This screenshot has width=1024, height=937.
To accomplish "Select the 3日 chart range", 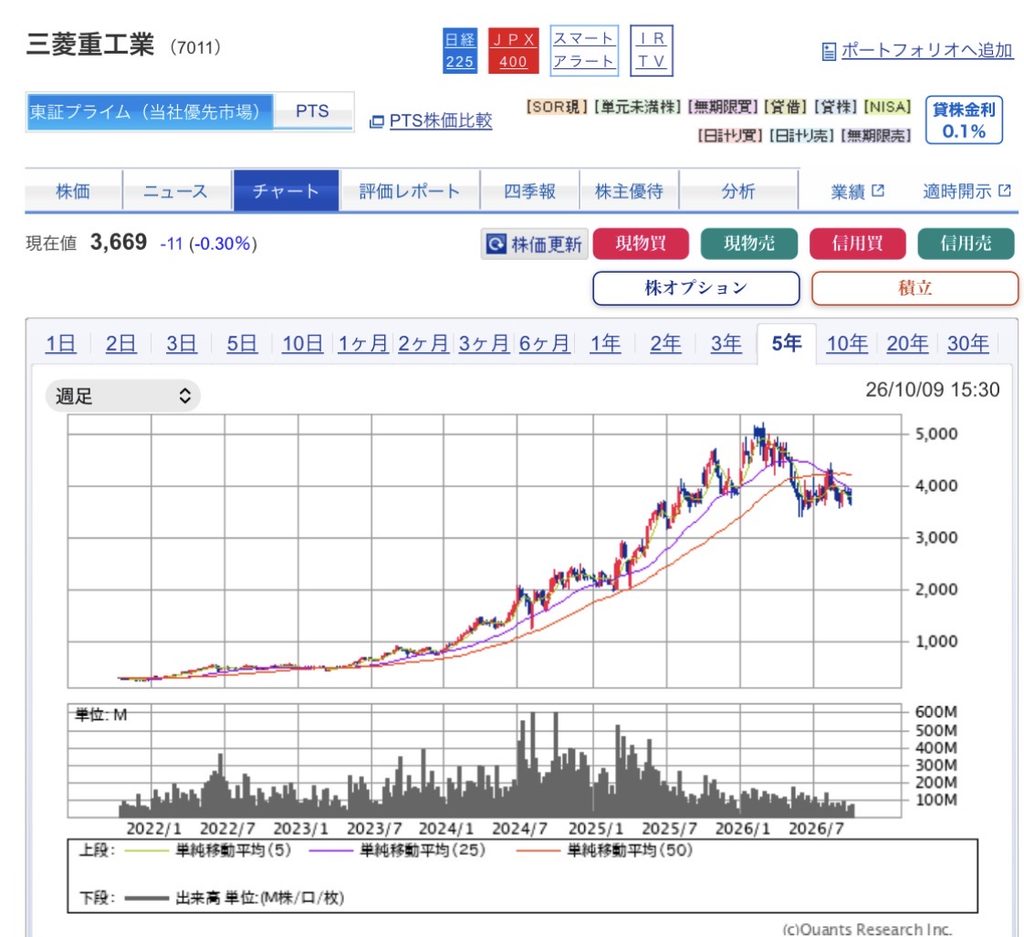I will coord(181,343).
